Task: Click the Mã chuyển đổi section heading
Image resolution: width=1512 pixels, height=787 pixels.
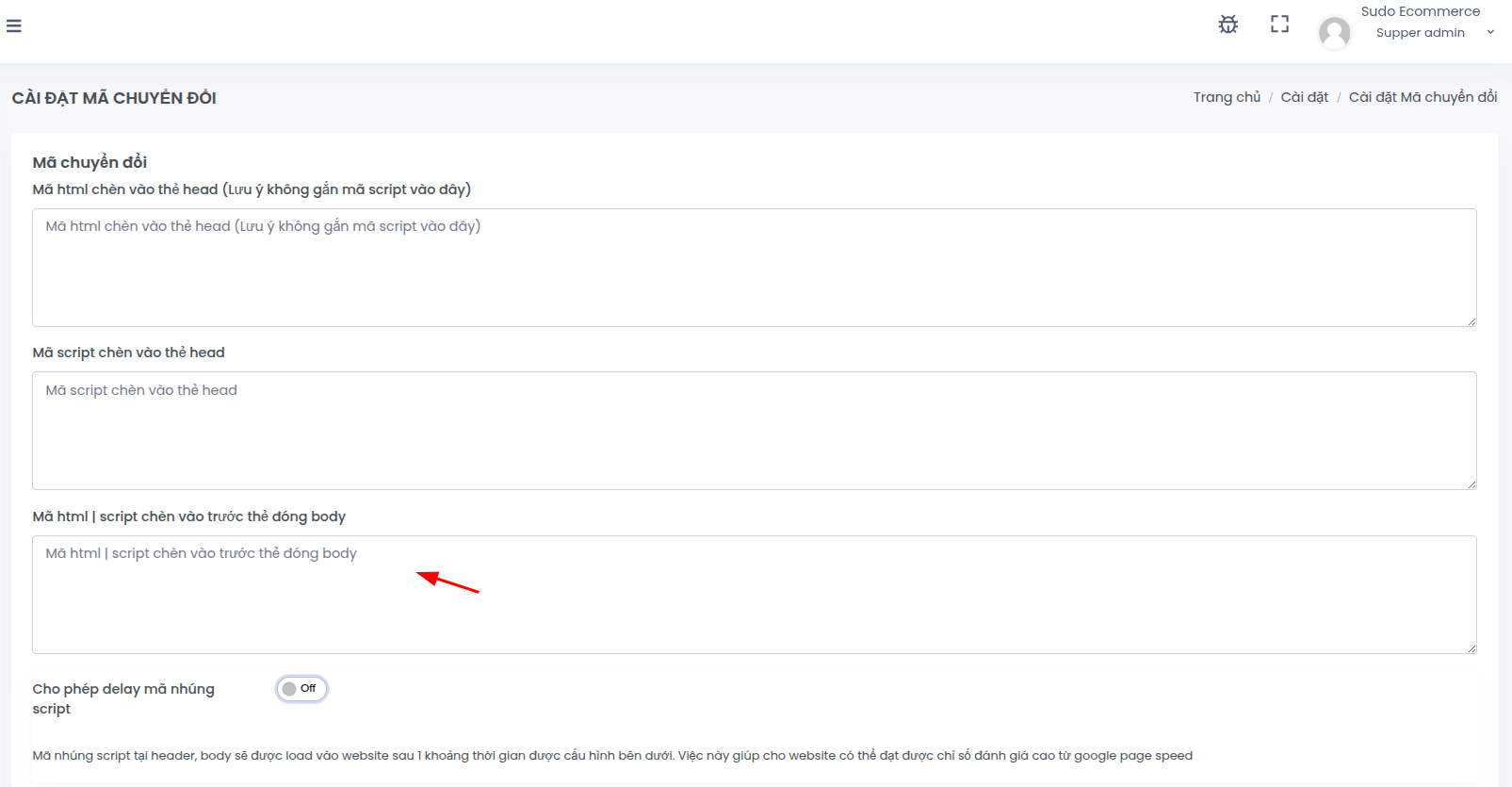Action: click(x=89, y=162)
